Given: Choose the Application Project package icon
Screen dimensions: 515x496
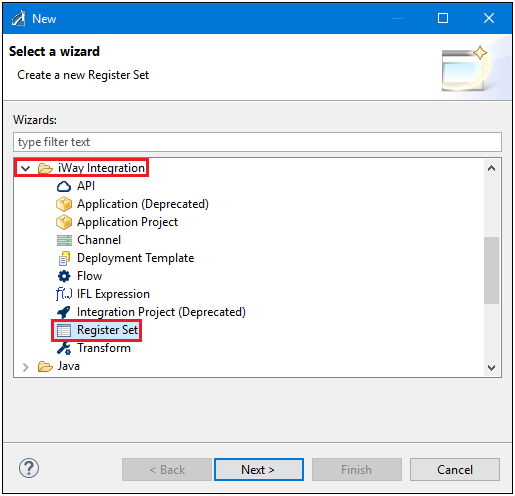Looking at the screenshot, I should click(x=64, y=222).
